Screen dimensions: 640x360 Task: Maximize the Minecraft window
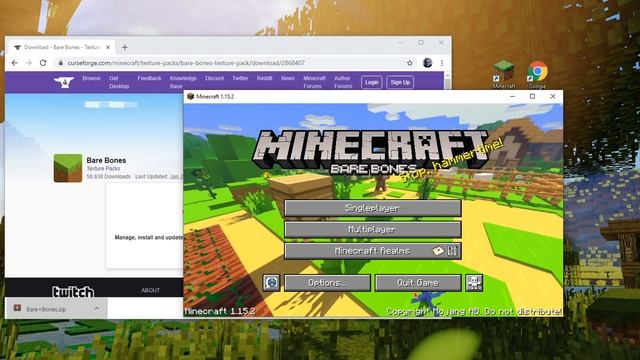click(x=532, y=96)
